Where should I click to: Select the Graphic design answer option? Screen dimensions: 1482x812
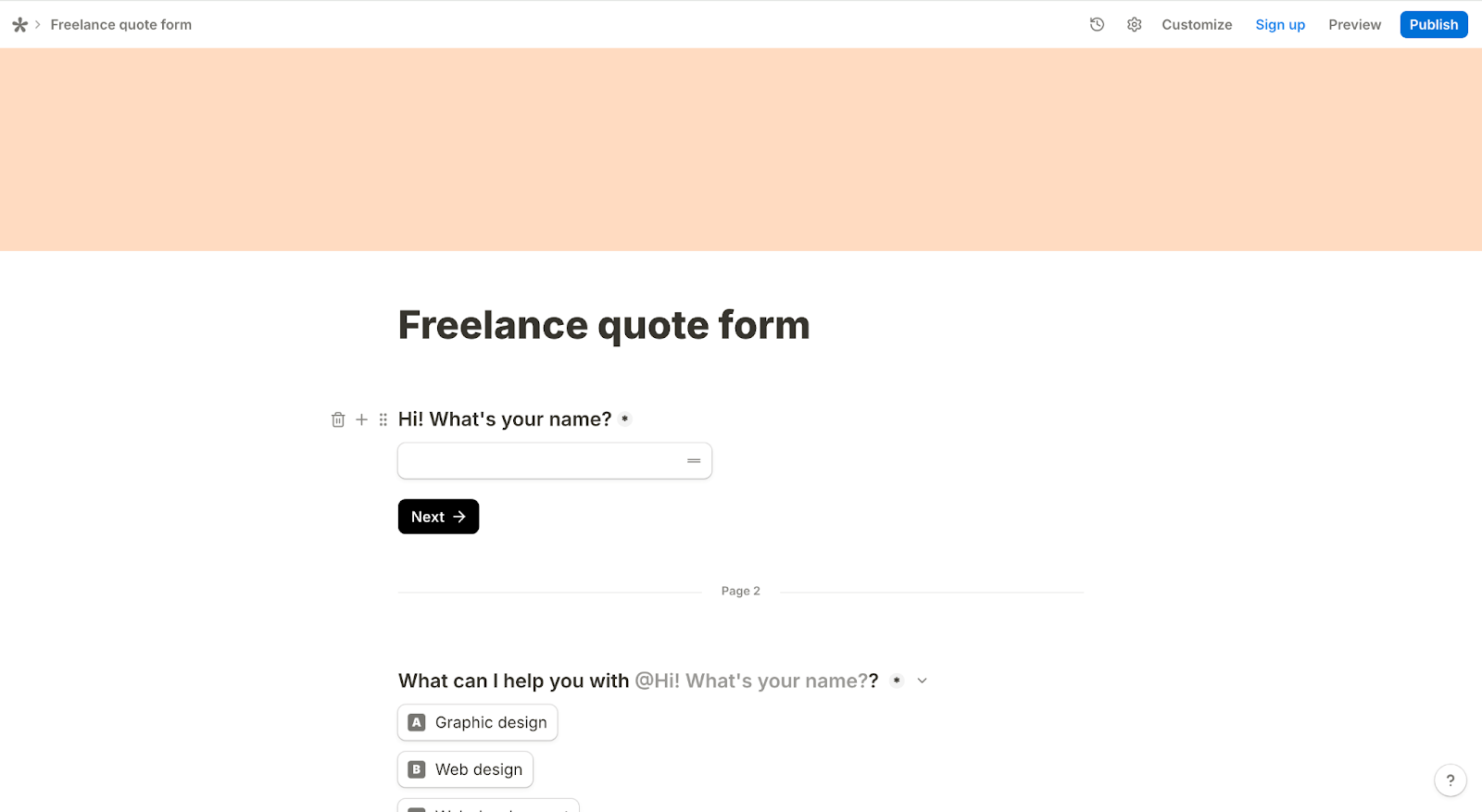click(x=476, y=722)
